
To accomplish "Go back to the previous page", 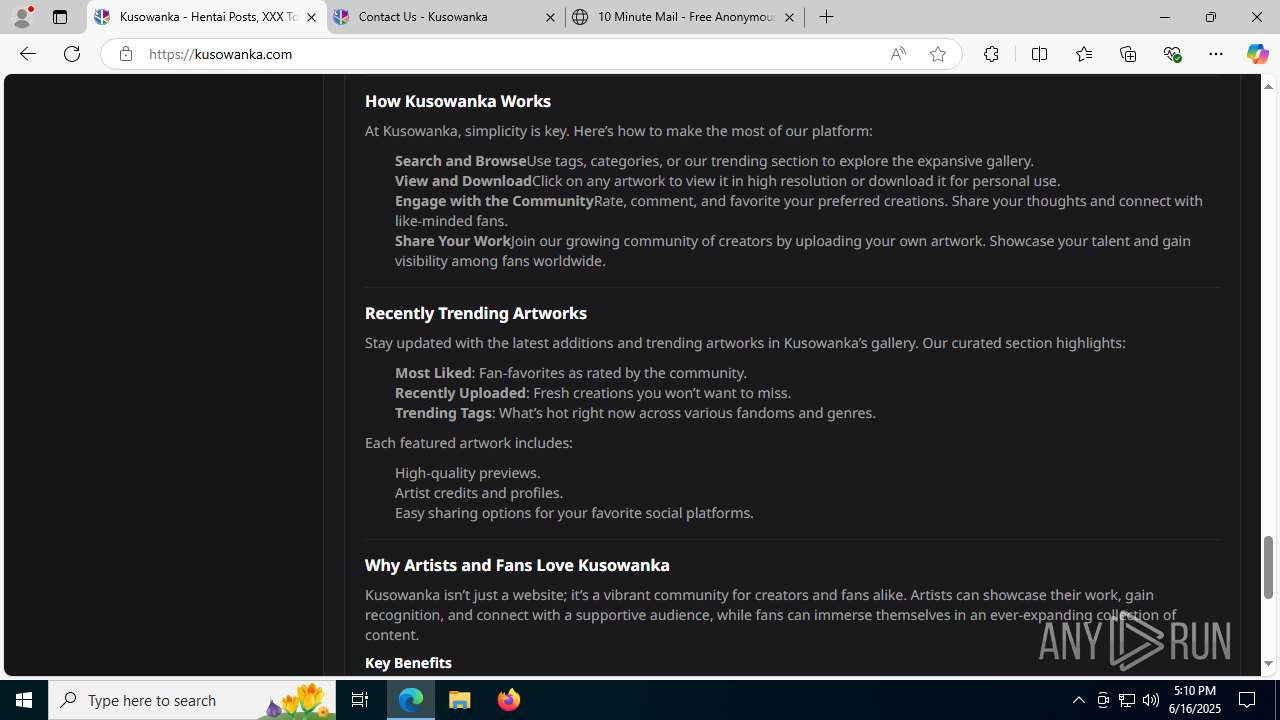I will click(27, 54).
